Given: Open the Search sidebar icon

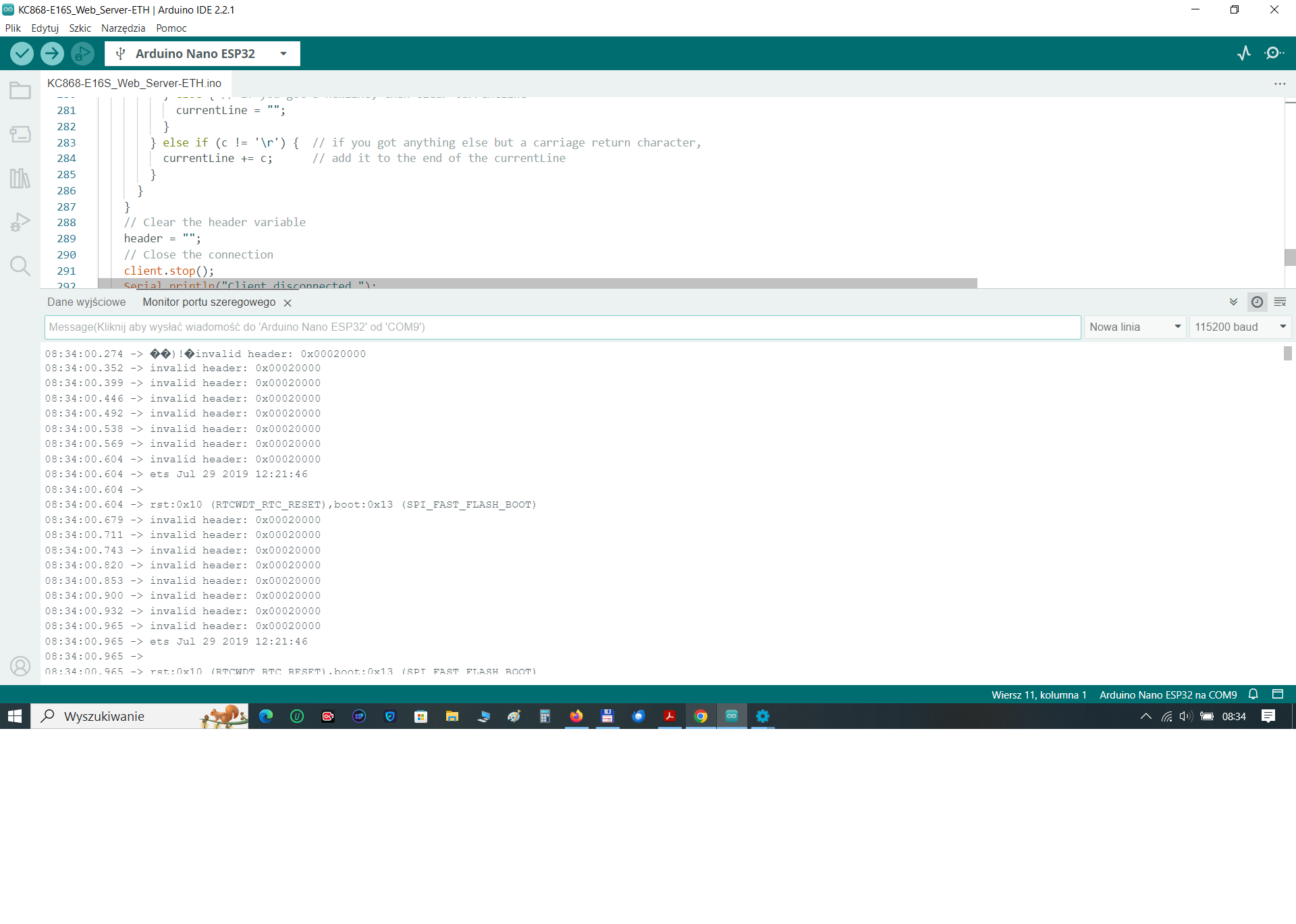Looking at the screenshot, I should tap(20, 266).
